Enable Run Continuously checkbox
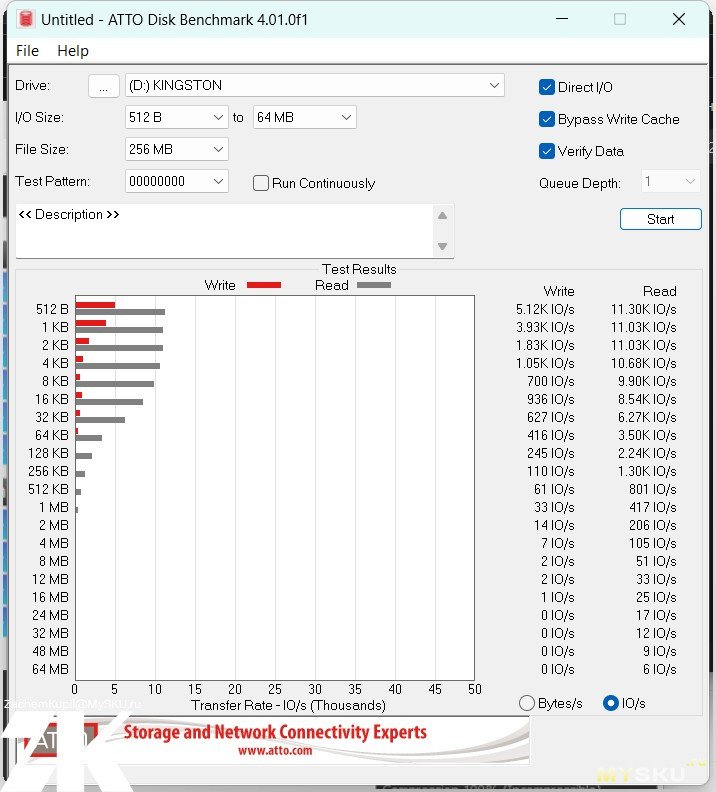This screenshot has height=792, width=716. click(x=261, y=183)
